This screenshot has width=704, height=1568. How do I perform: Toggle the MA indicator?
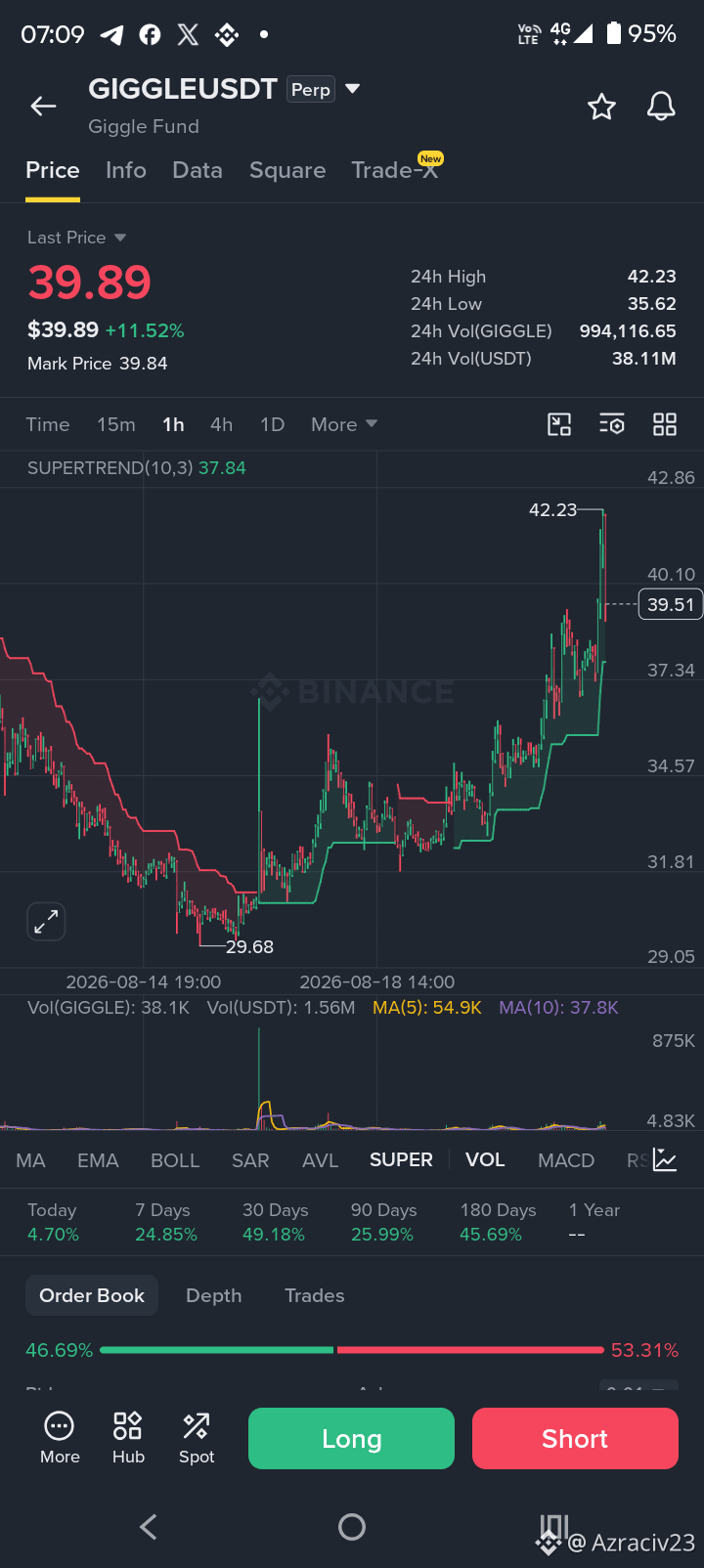pos(30,1160)
